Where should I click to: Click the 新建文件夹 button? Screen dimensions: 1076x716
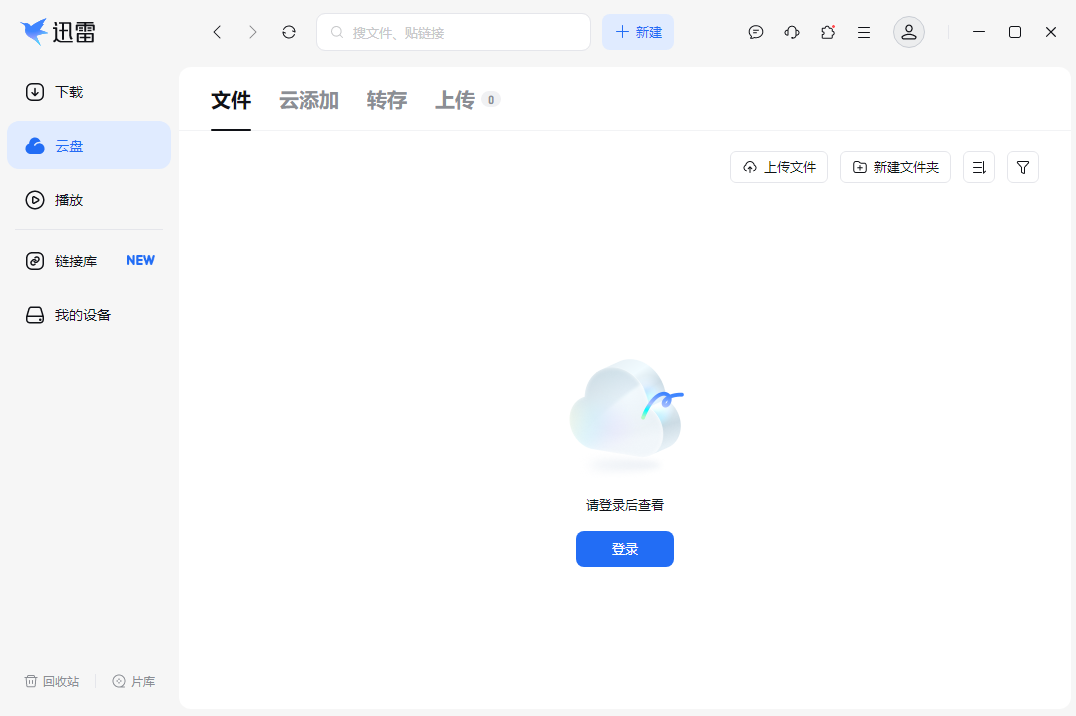coord(896,168)
